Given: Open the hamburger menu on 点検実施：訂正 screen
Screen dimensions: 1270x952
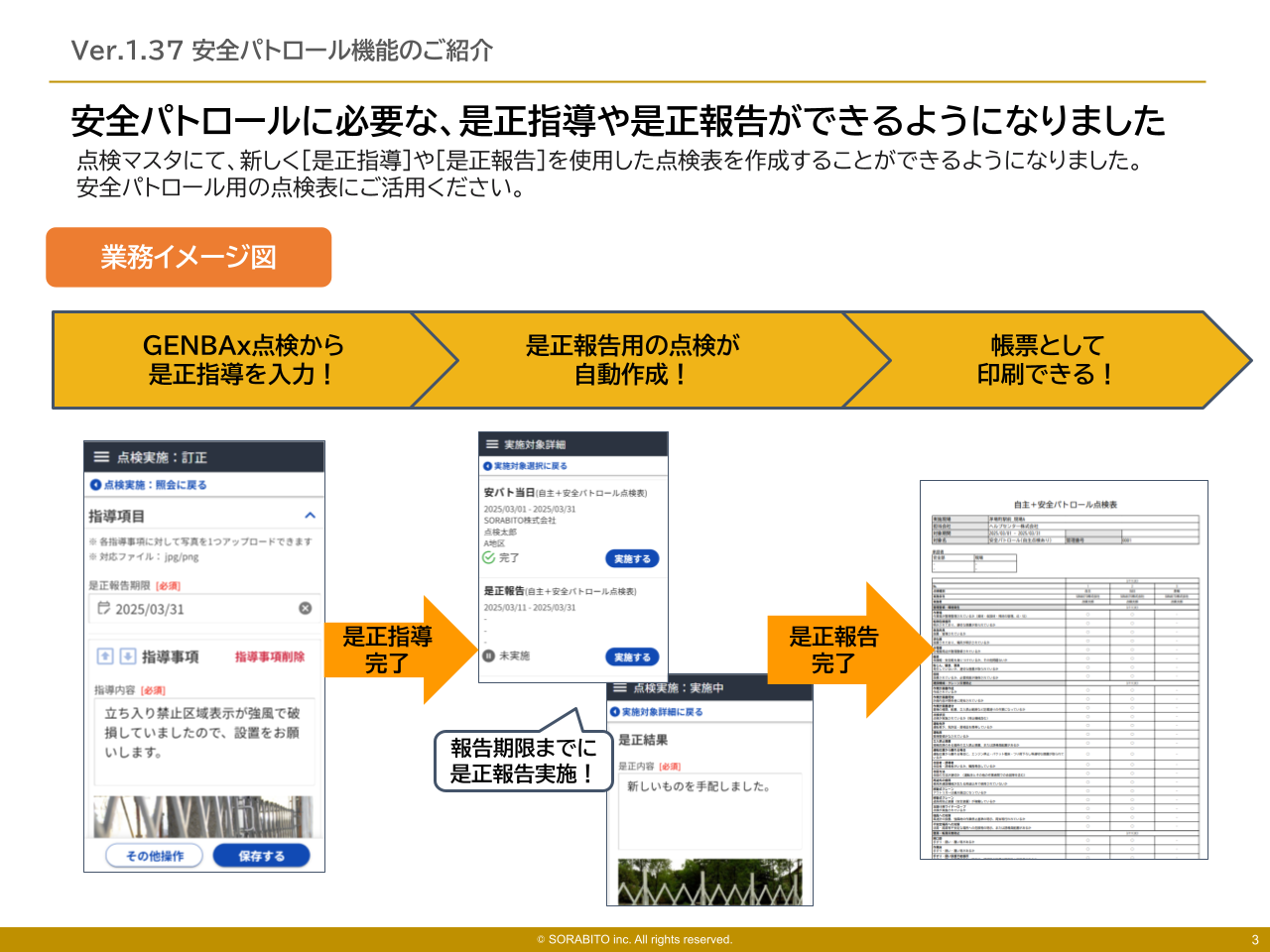Looking at the screenshot, I should pyautogui.click(x=100, y=457).
